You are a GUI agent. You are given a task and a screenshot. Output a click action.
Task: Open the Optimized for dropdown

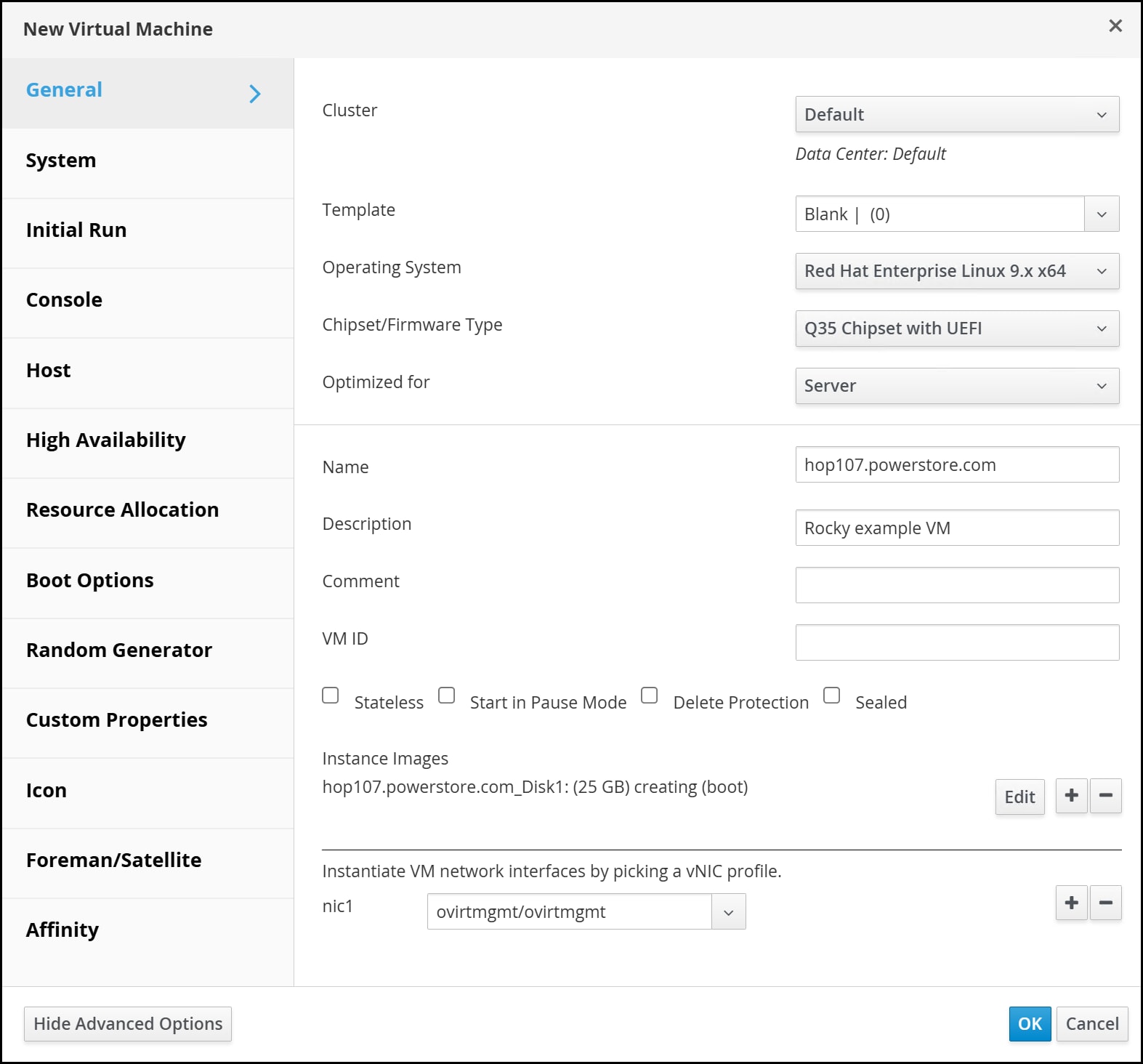957,386
